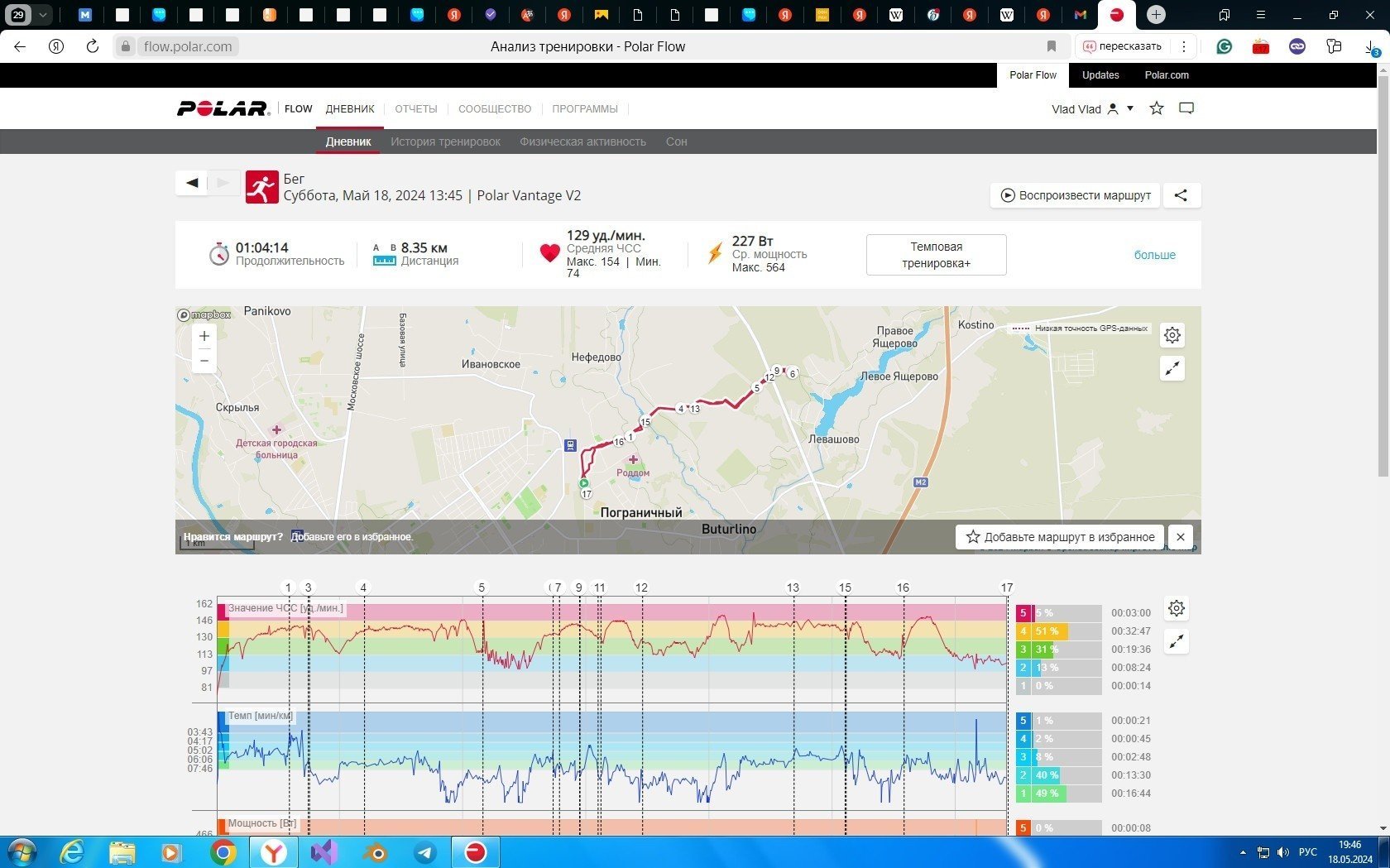Open a new browser tab
This screenshot has height=868, width=1390.
point(1157,15)
